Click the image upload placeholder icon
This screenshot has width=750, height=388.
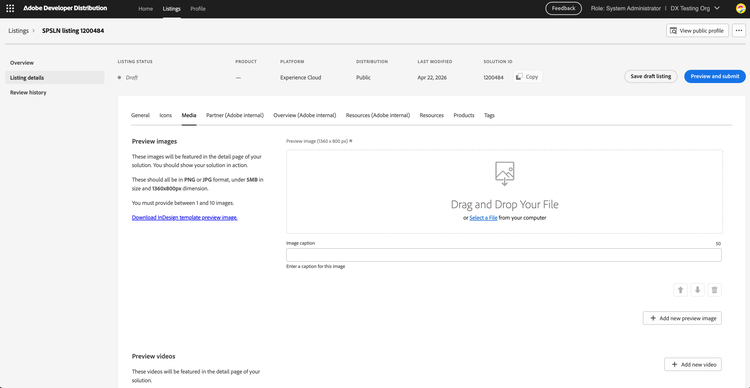(505, 173)
